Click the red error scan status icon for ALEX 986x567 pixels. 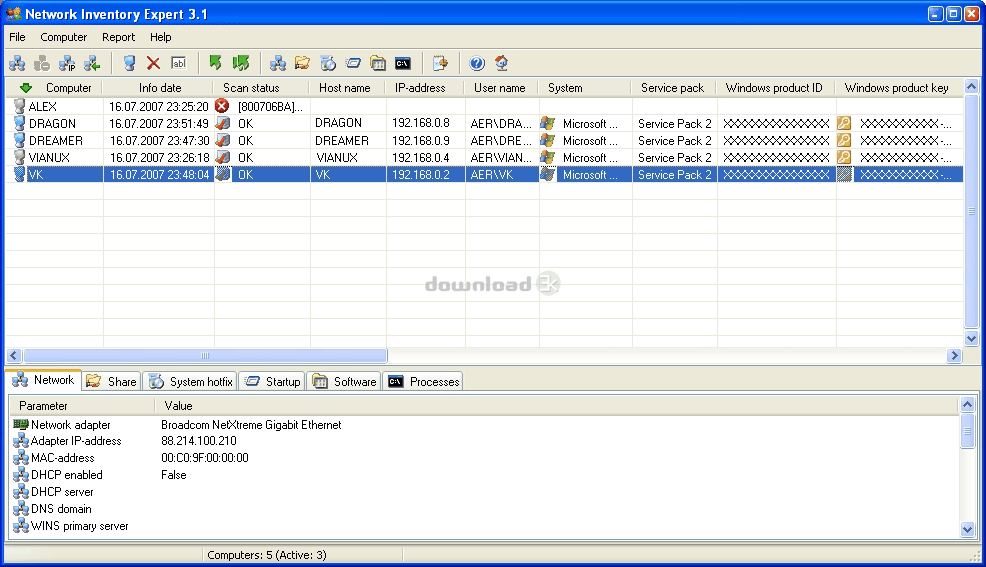click(222, 106)
